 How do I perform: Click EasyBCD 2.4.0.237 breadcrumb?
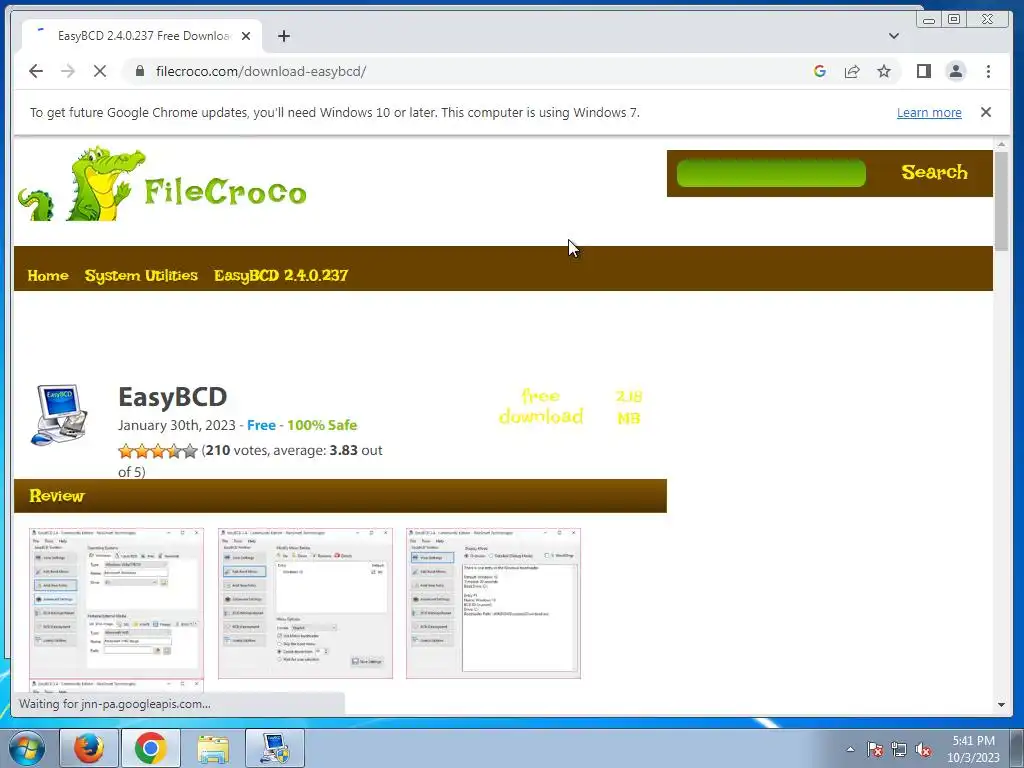coord(281,276)
